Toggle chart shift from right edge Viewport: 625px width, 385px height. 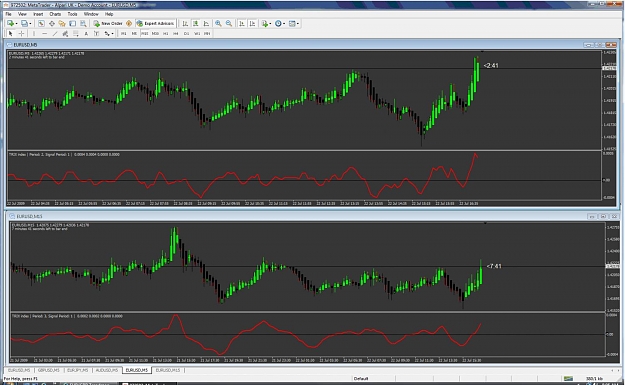pyautogui.click(x=252, y=24)
